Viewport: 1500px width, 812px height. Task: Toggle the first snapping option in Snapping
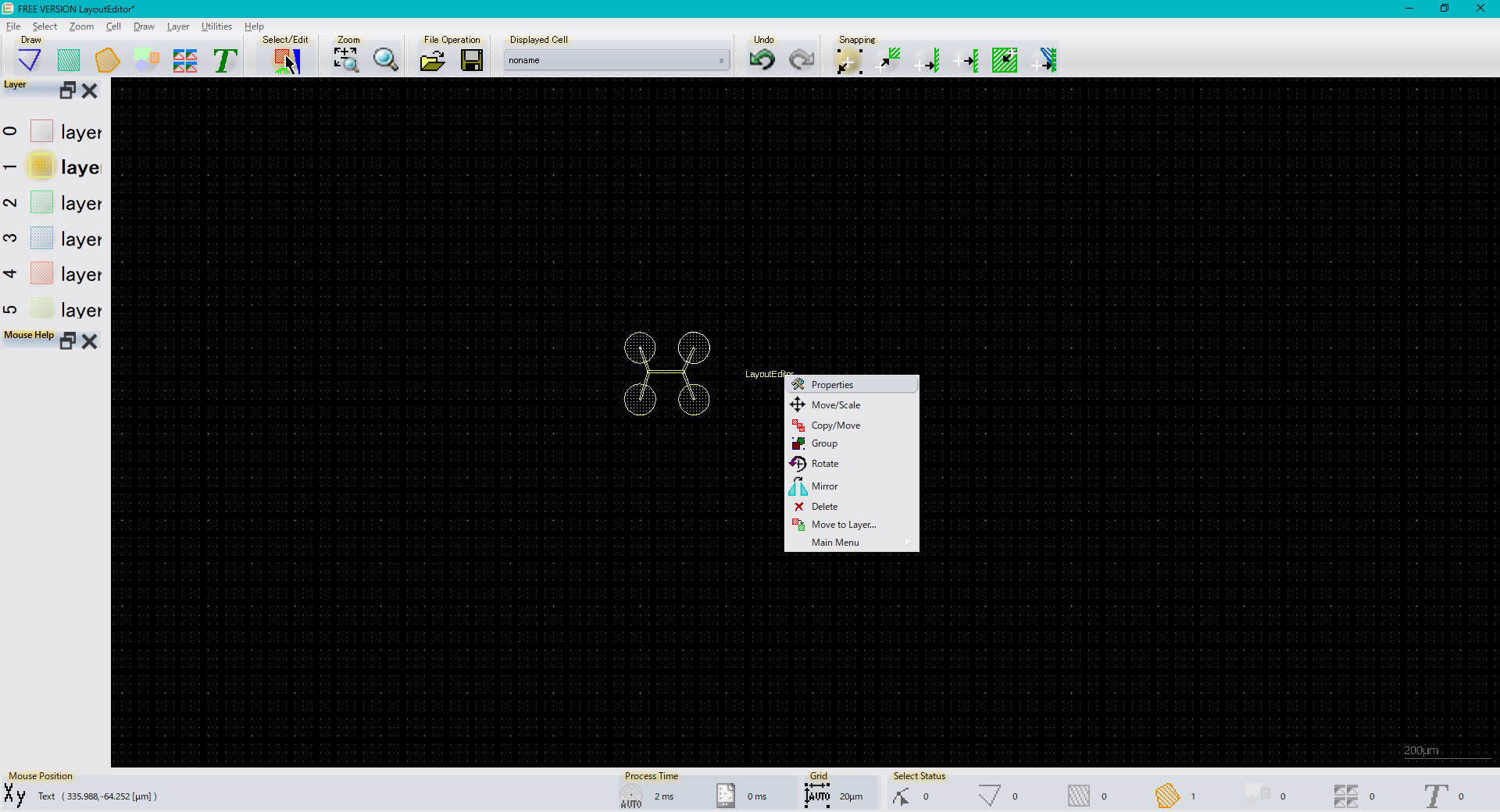848,60
